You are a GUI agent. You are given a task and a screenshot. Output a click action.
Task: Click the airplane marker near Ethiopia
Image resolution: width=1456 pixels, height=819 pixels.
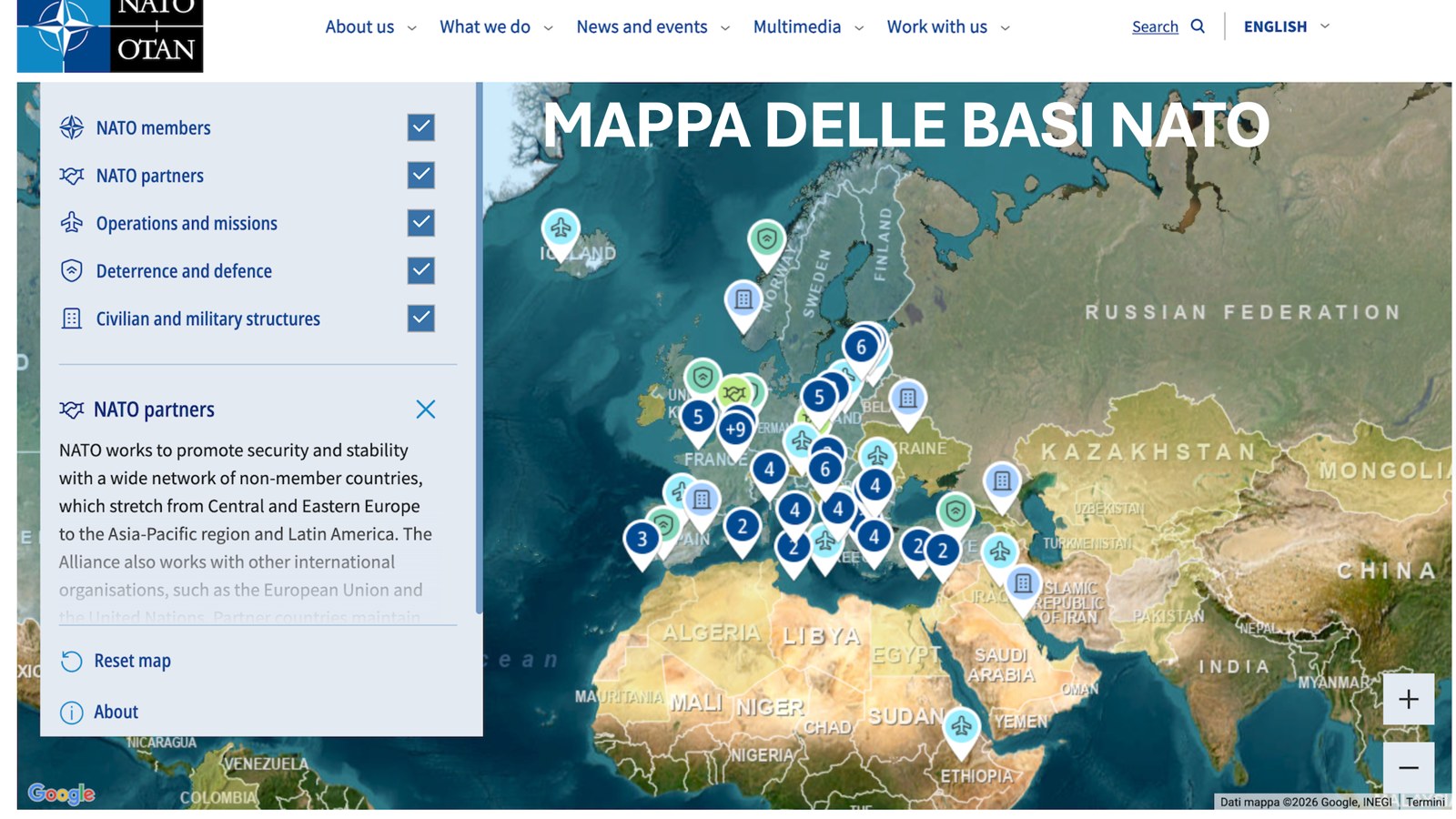[961, 726]
